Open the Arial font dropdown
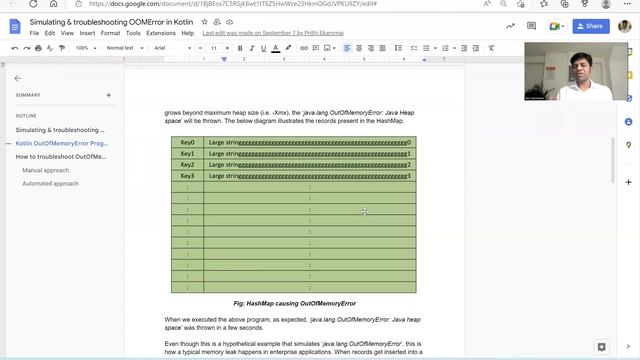The image size is (640, 360). pyautogui.click(x=172, y=48)
